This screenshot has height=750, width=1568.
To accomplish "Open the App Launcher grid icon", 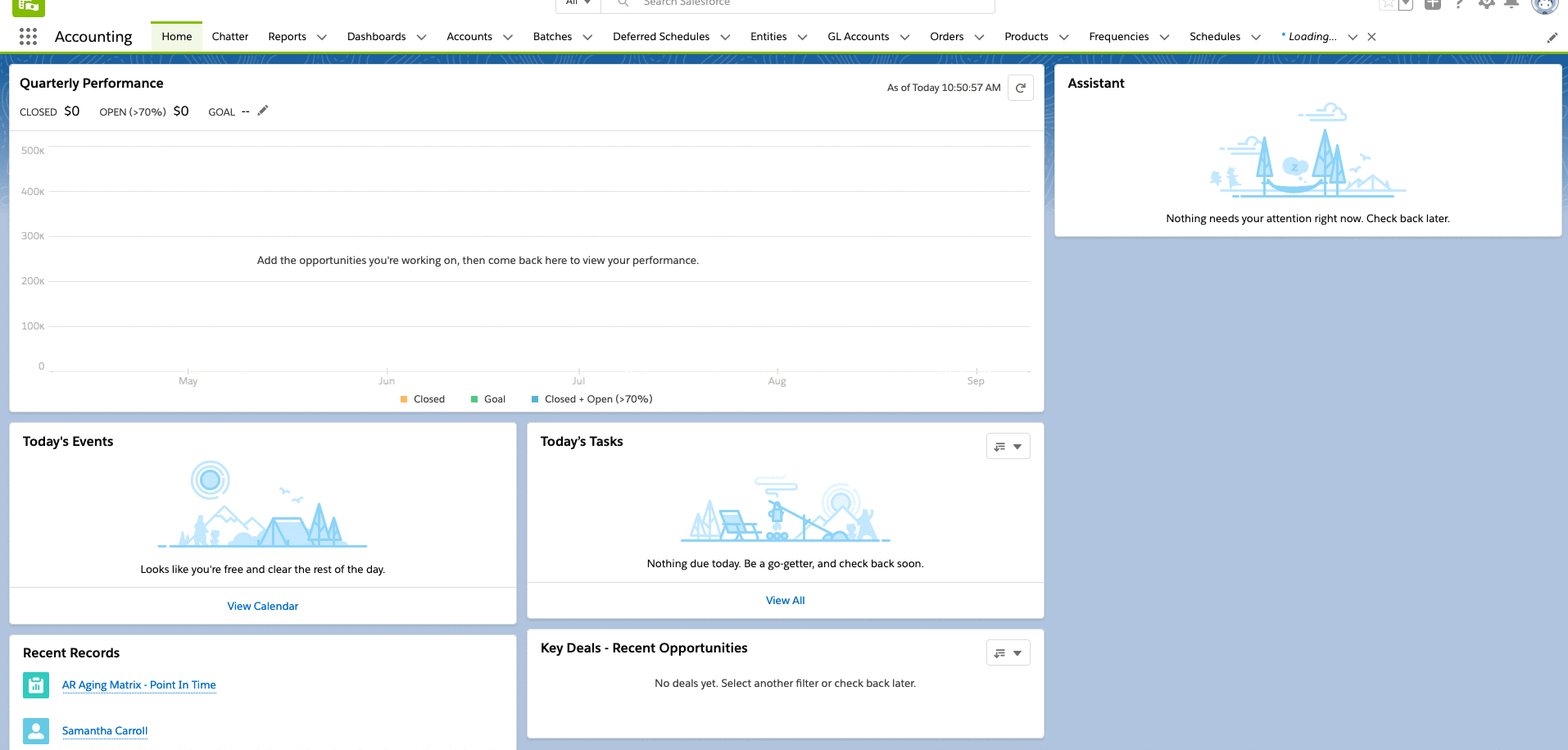I will 28,36.
